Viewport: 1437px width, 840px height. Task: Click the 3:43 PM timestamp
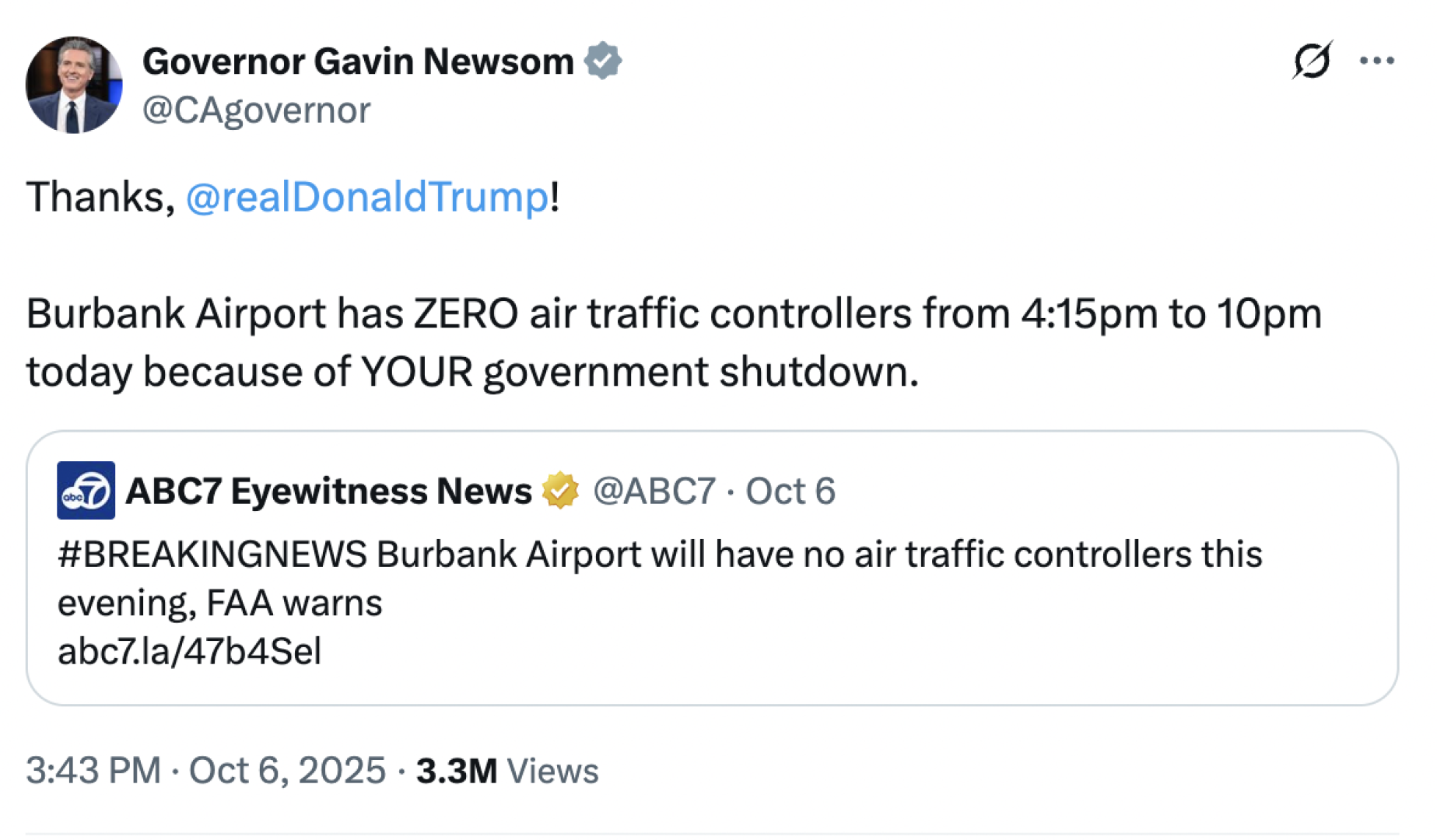click(93, 771)
